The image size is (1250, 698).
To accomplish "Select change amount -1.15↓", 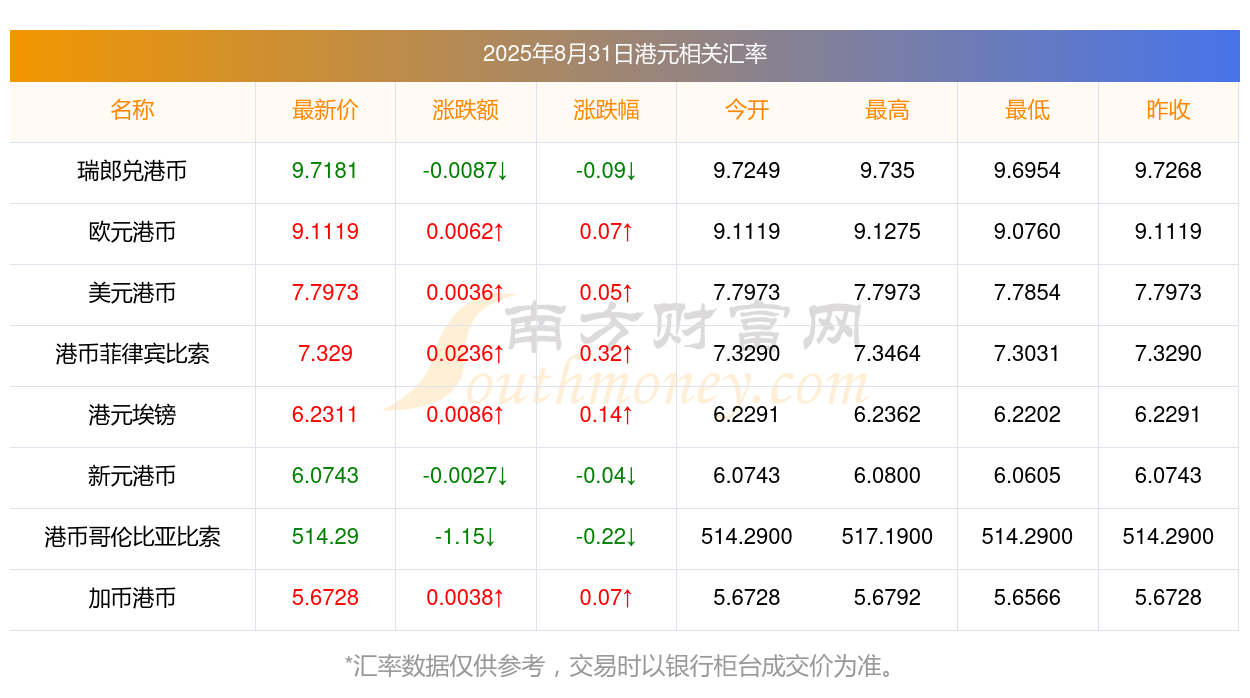I will coord(466,537).
